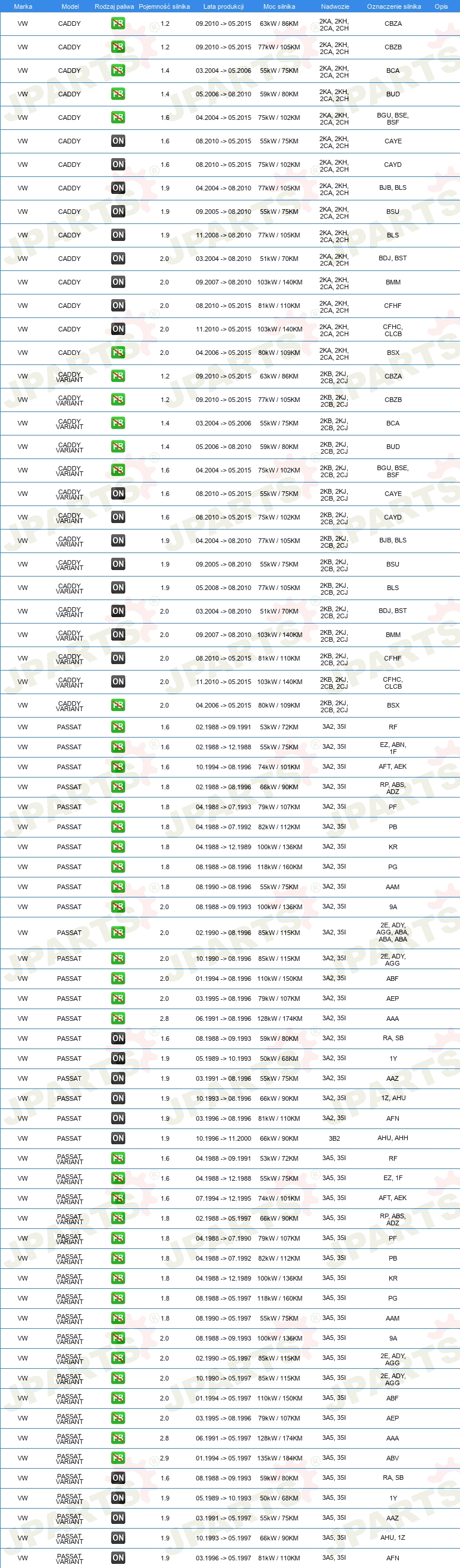The height and width of the screenshot is (1568, 460).
Task: Click the body code 3B2 cell
Action: (x=335, y=1138)
